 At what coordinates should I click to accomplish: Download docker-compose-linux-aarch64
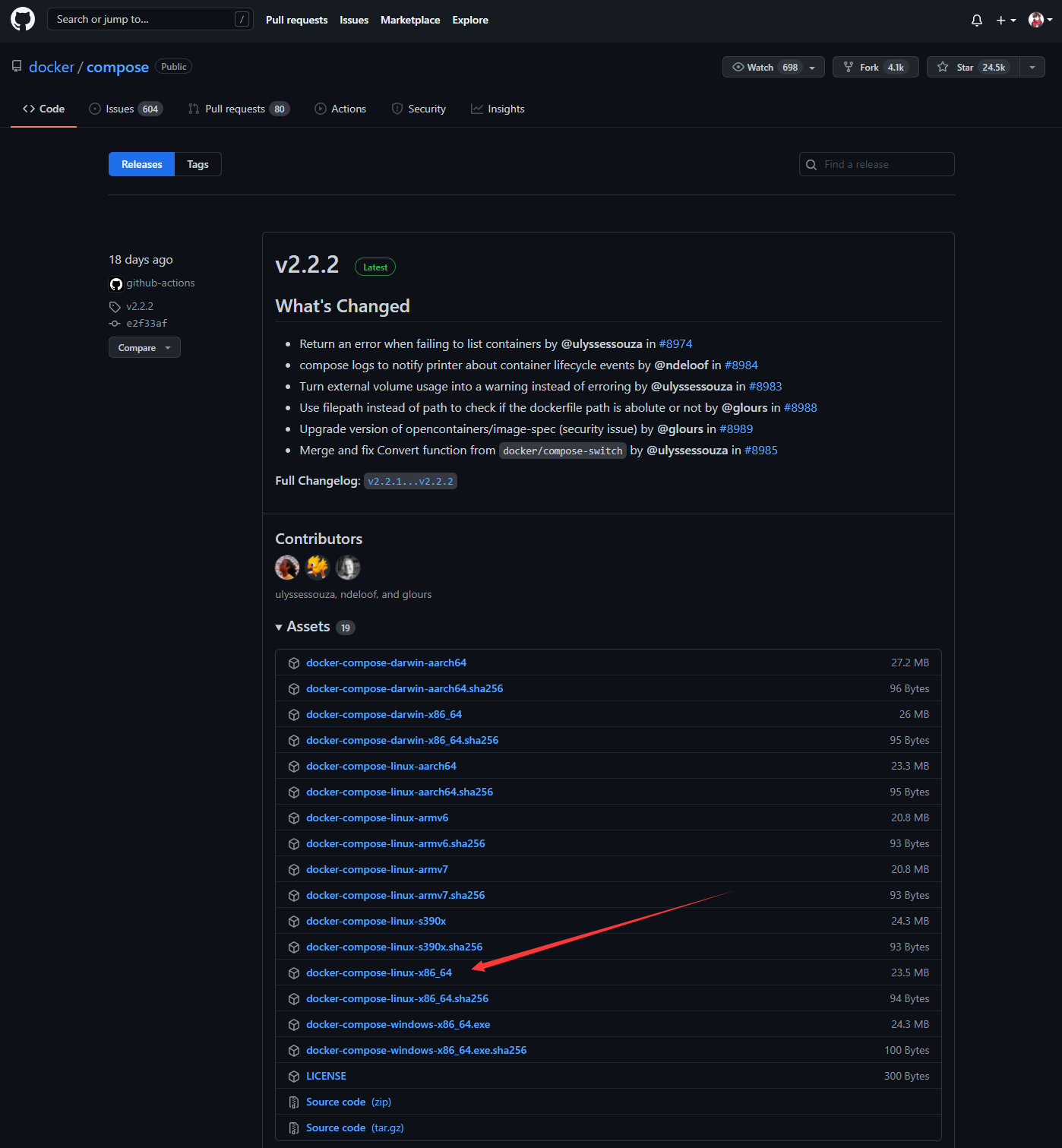[x=381, y=766]
